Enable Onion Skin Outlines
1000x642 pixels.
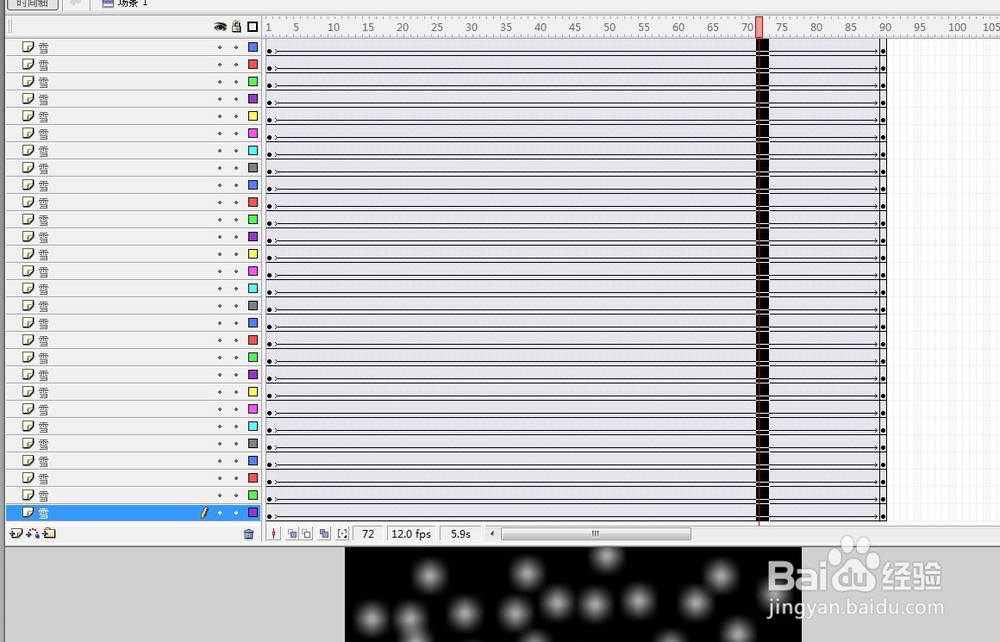tap(307, 534)
